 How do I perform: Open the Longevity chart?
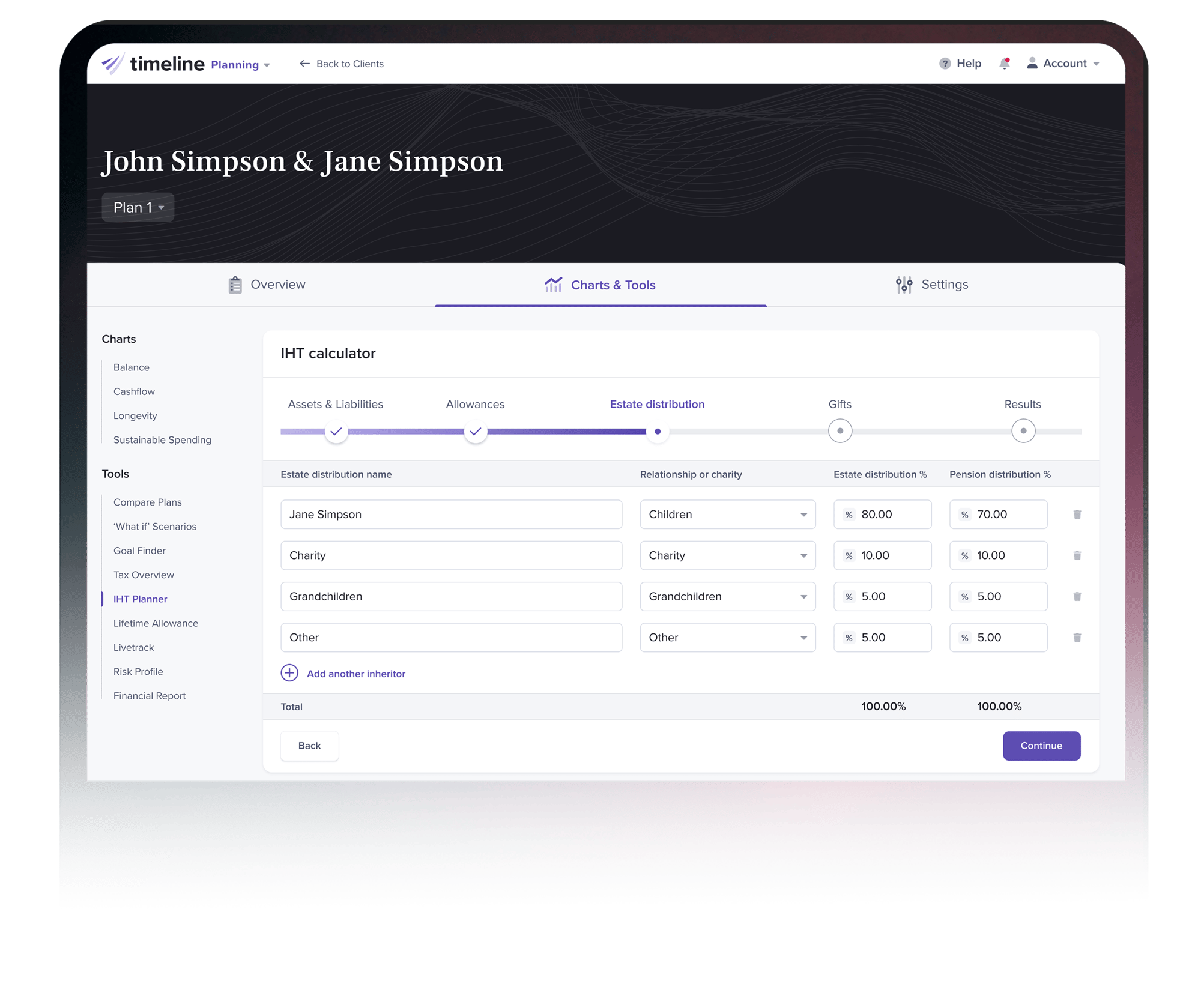135,415
